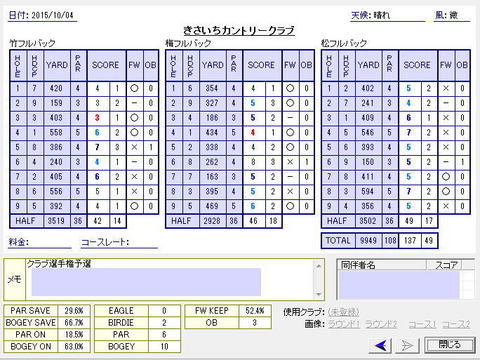Click the memo scrollbar down arrow

pos(319,294)
